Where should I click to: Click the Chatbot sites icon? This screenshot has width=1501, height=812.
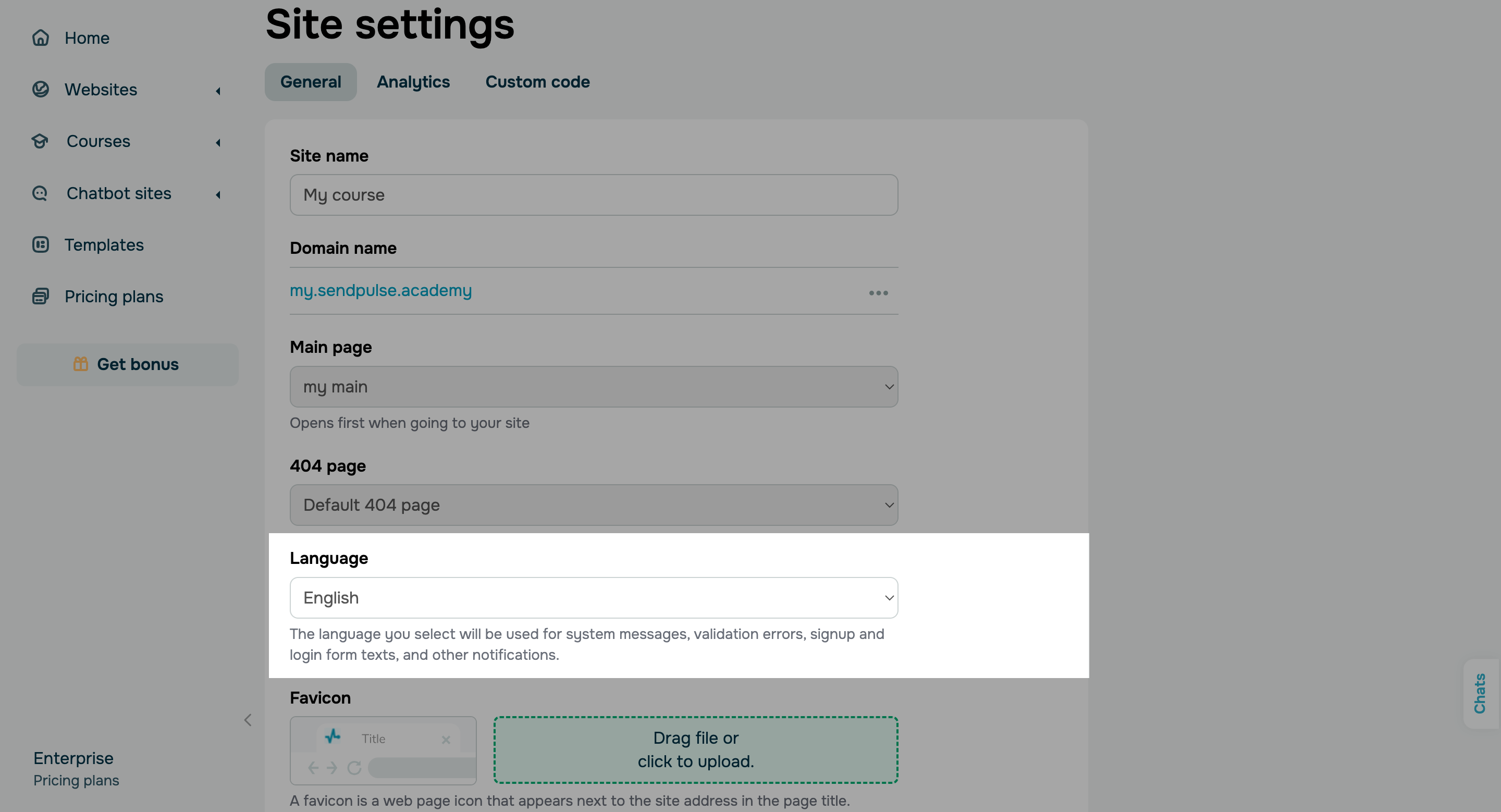click(40, 193)
